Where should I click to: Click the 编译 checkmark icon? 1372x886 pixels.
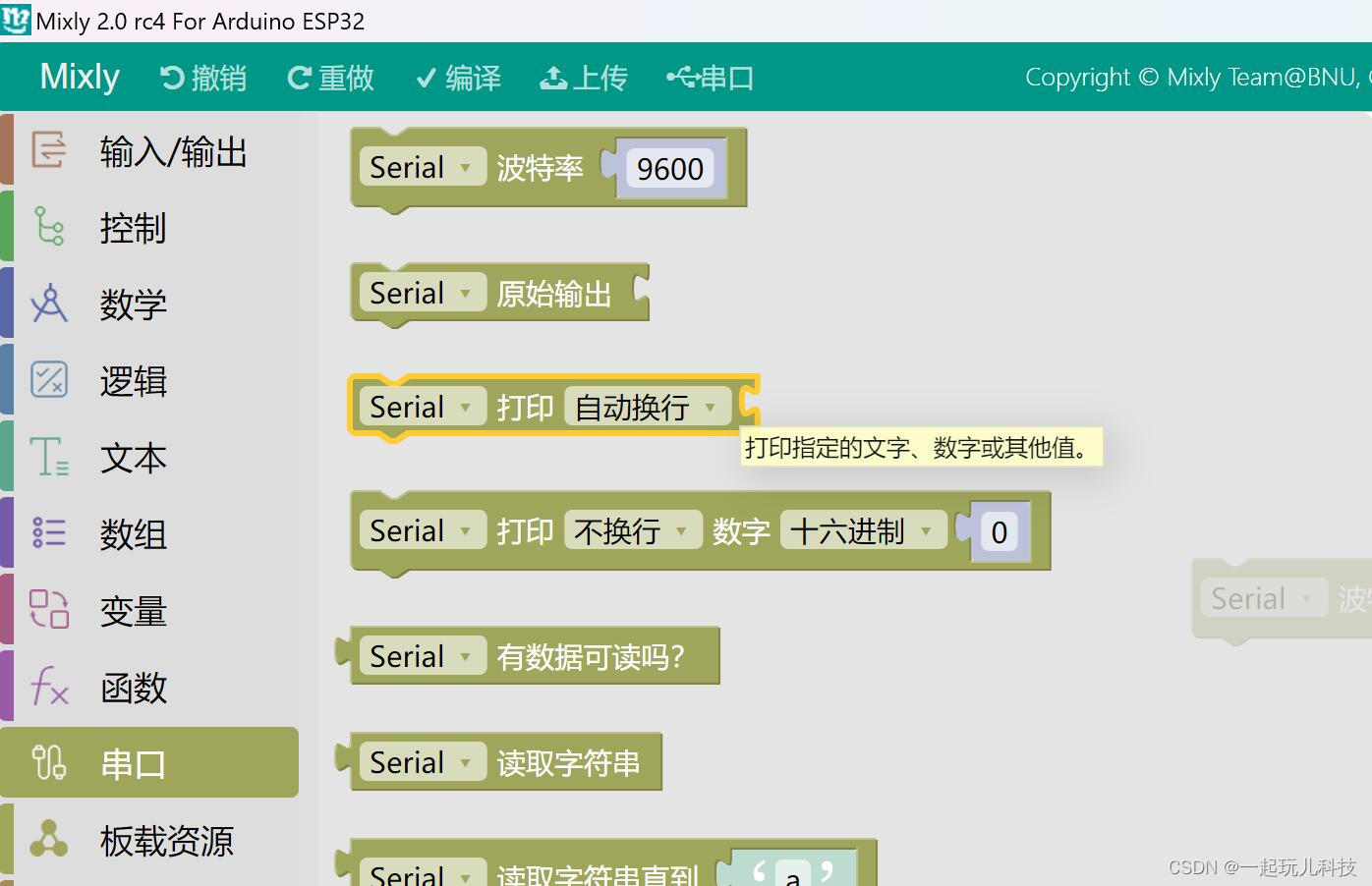point(426,78)
